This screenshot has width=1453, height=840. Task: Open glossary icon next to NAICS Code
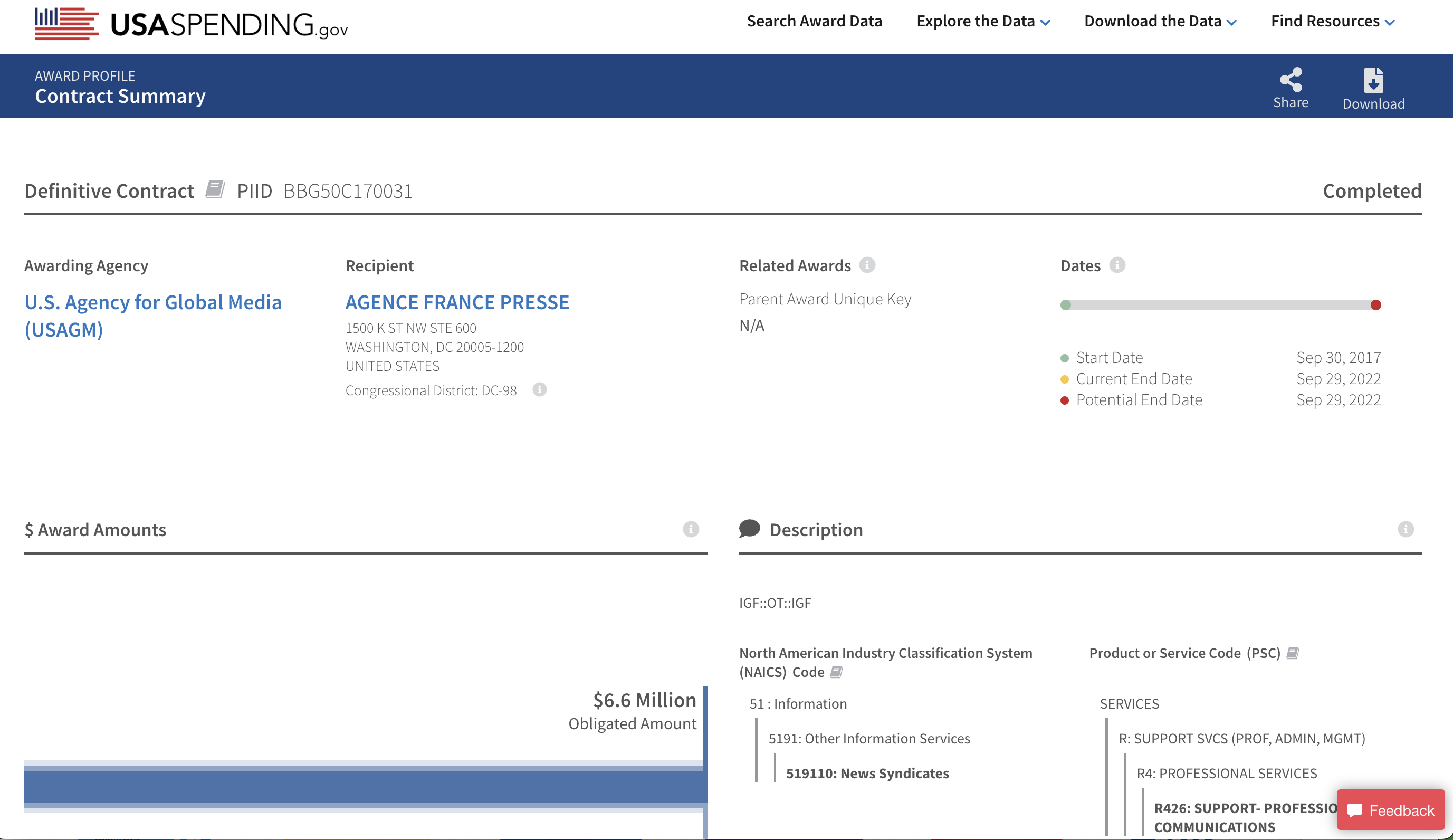click(x=836, y=672)
